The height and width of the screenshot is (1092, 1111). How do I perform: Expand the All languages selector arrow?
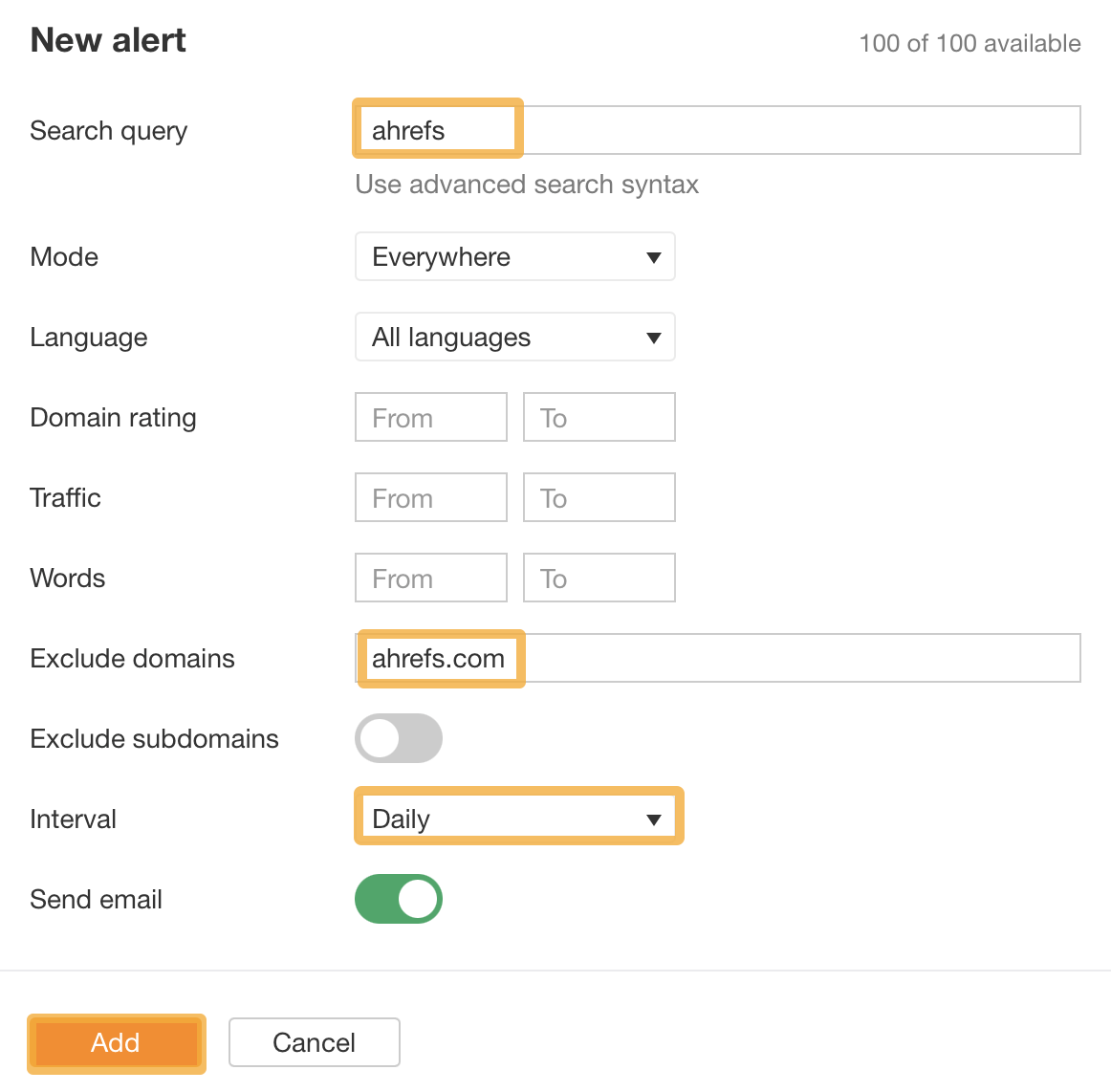(654, 337)
